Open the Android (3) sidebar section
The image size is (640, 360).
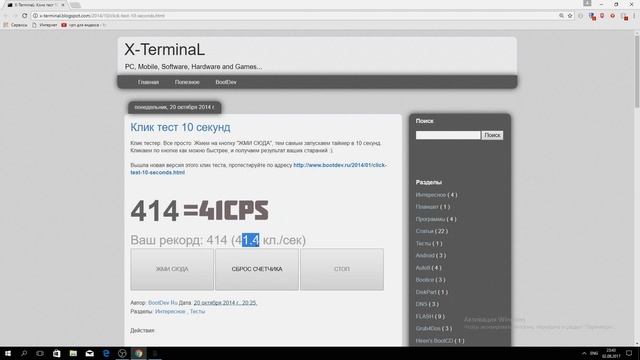pyautogui.click(x=431, y=256)
